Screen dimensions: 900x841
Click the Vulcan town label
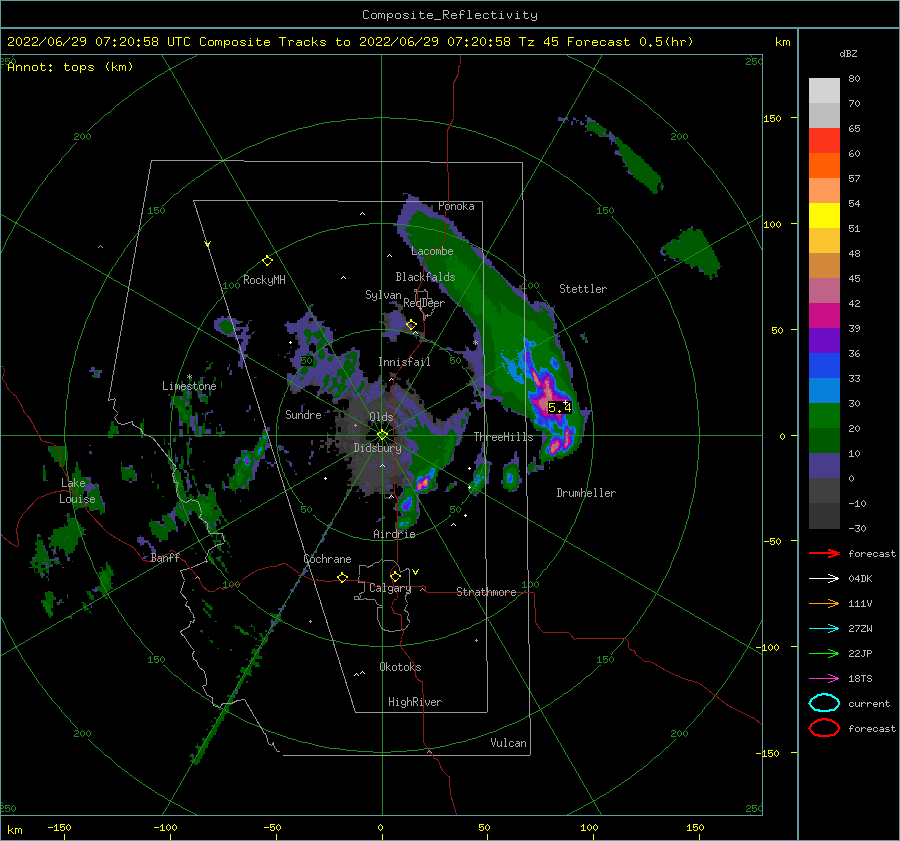coord(509,743)
